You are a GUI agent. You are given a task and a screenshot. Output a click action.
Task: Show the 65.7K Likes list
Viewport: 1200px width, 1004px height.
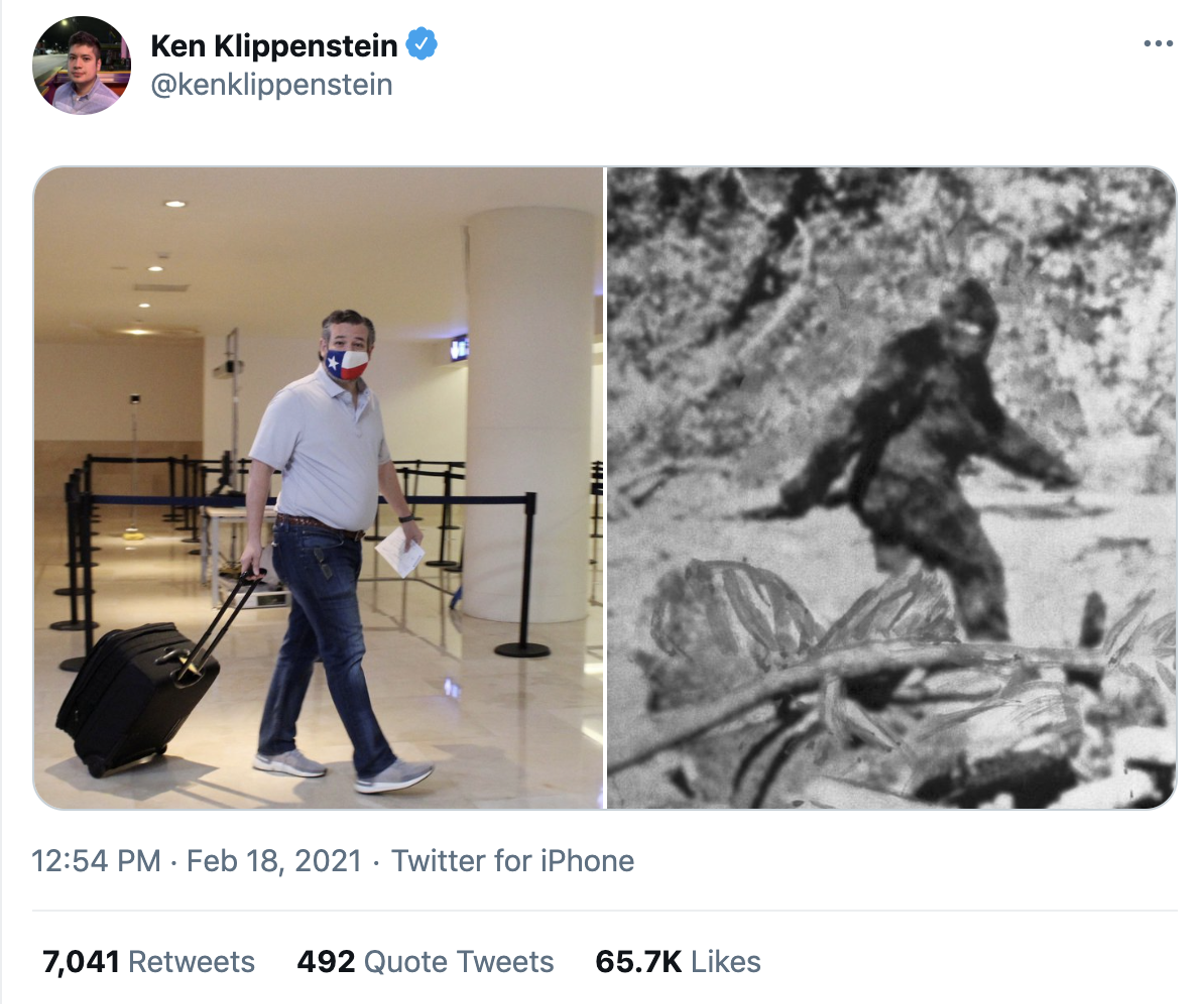678,962
